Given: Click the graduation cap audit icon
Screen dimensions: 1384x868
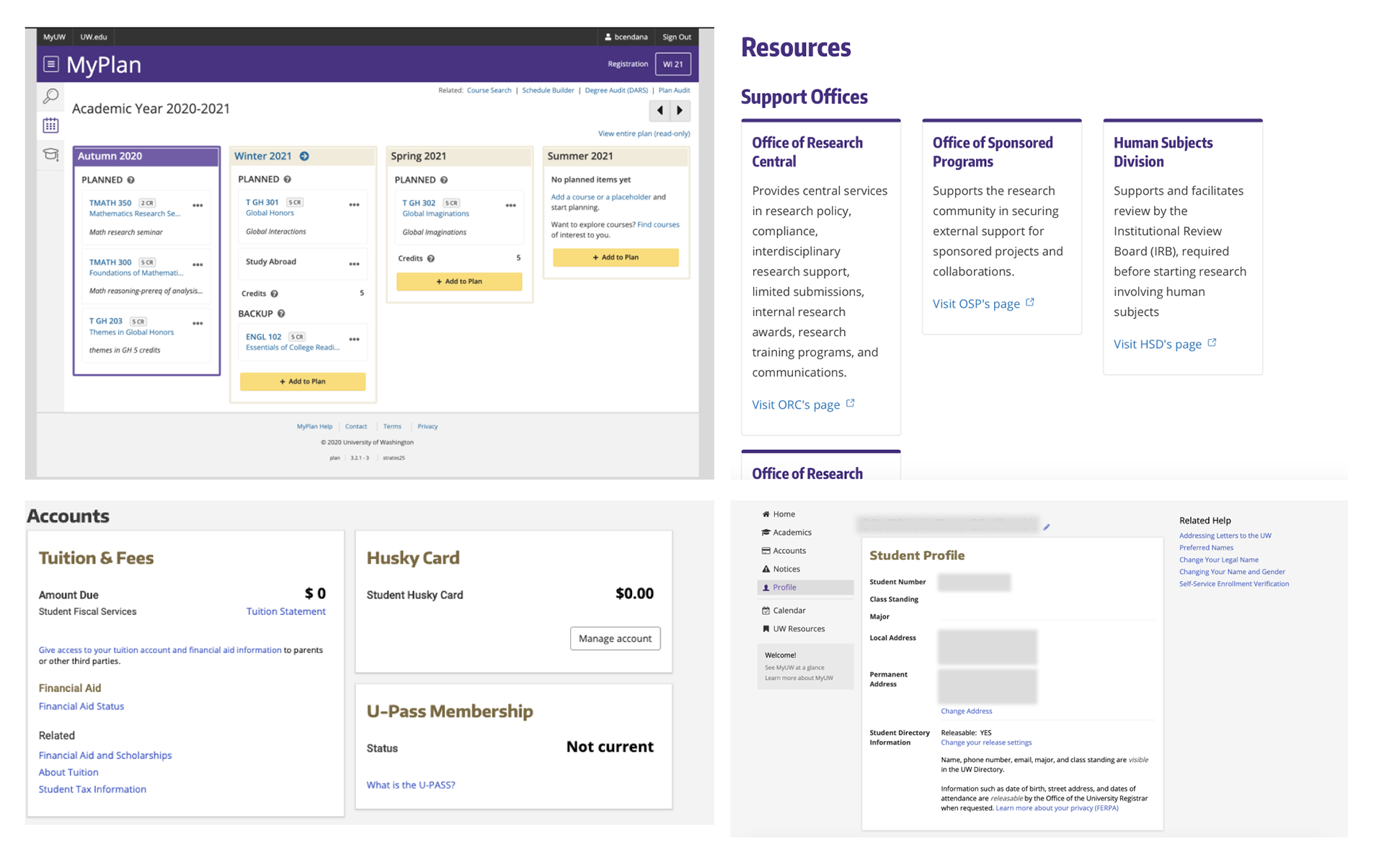Looking at the screenshot, I should click(x=50, y=154).
